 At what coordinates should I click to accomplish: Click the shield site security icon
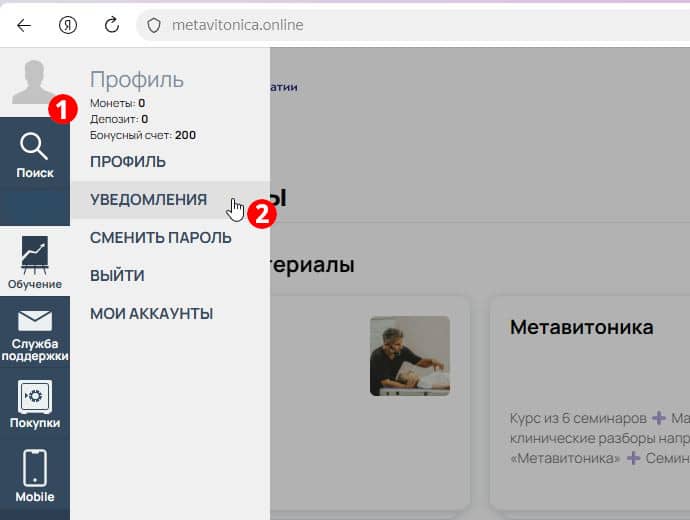(x=154, y=25)
